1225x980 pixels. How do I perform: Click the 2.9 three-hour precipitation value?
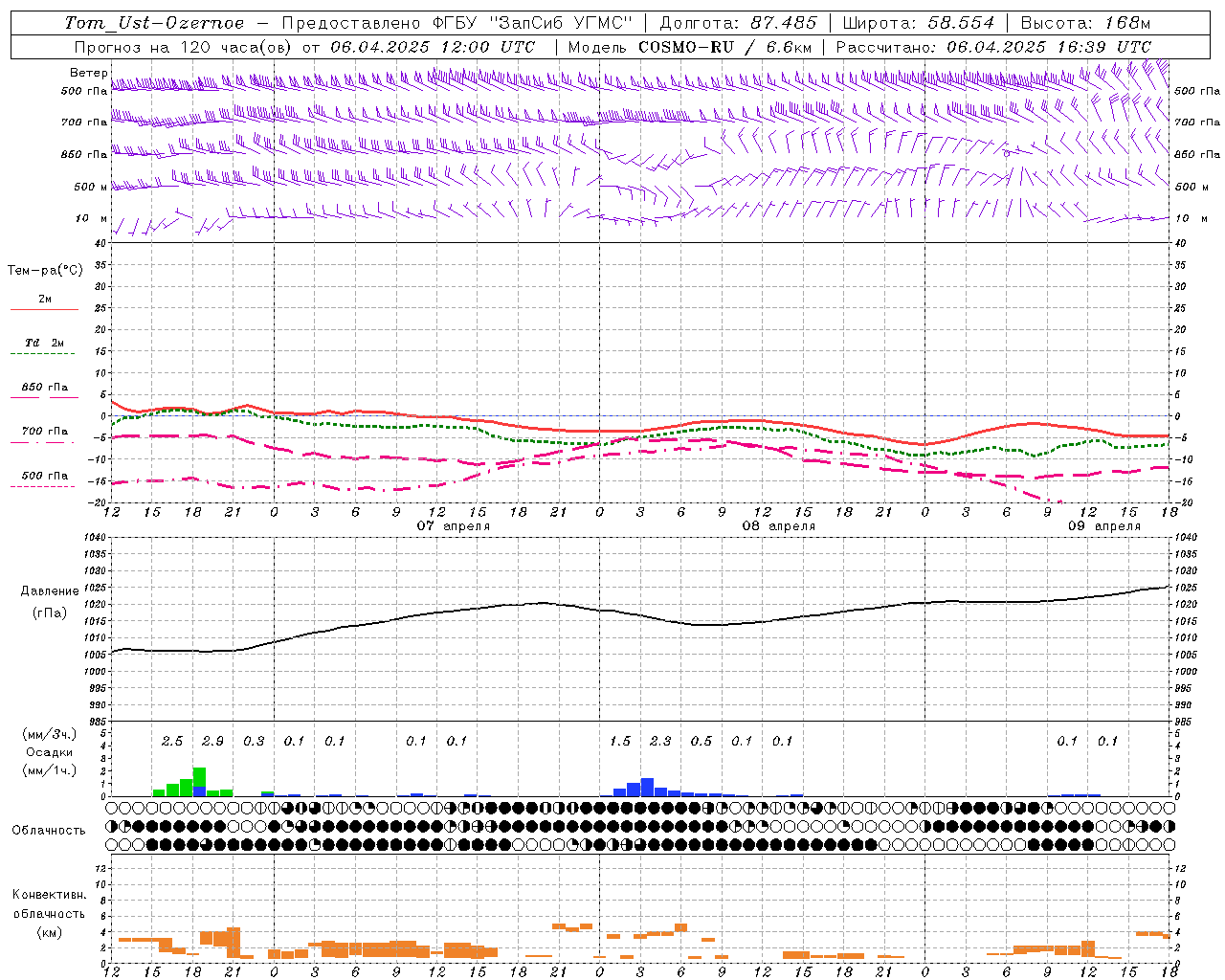pyautogui.click(x=212, y=742)
